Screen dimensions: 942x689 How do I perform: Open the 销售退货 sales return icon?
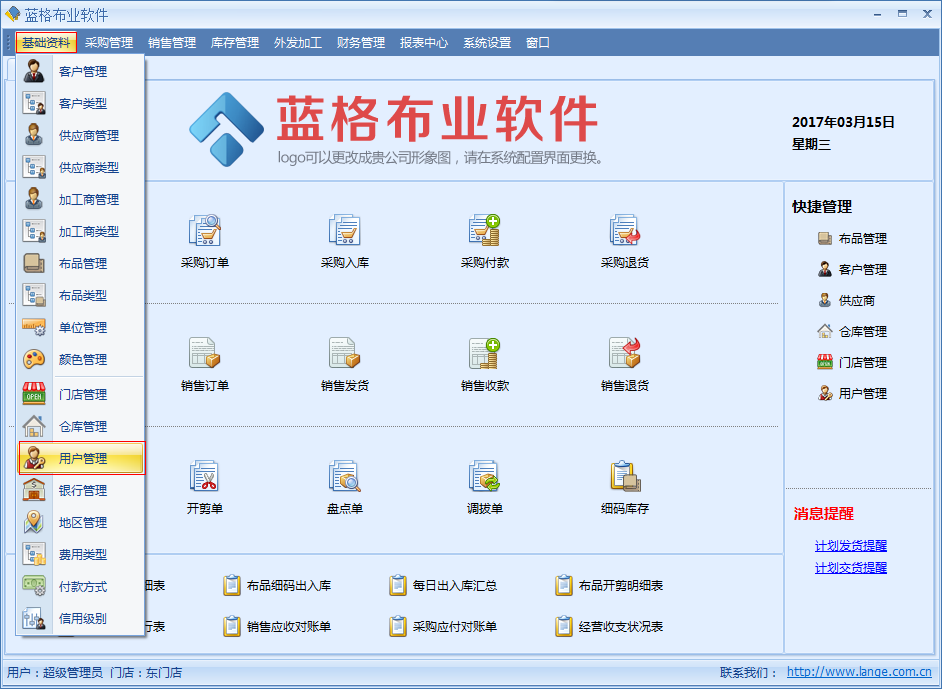(x=625, y=355)
